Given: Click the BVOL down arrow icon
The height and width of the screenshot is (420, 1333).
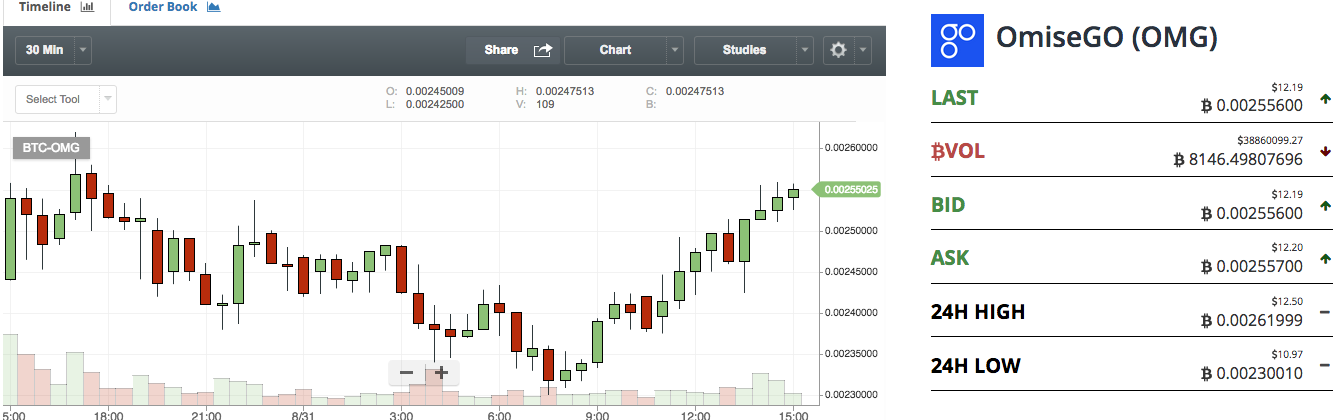Looking at the screenshot, I should pos(1325,152).
